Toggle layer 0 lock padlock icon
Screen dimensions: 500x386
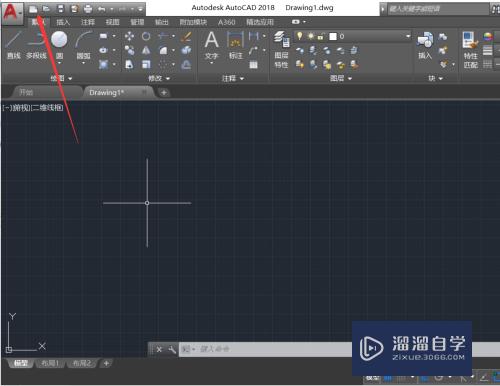coord(321,36)
